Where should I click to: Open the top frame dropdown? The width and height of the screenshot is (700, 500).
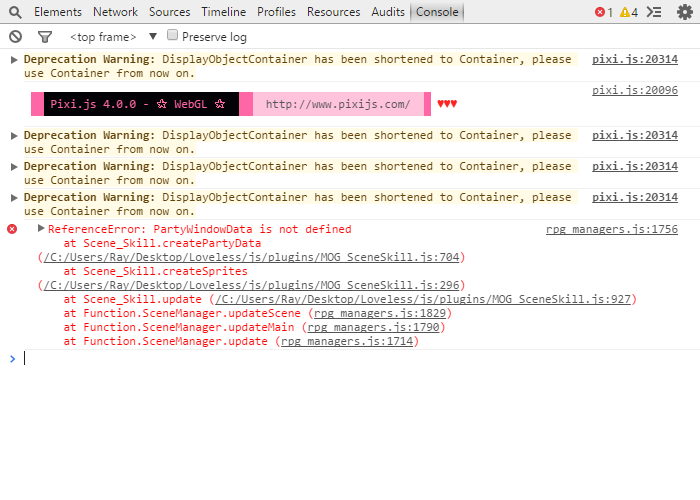113,37
